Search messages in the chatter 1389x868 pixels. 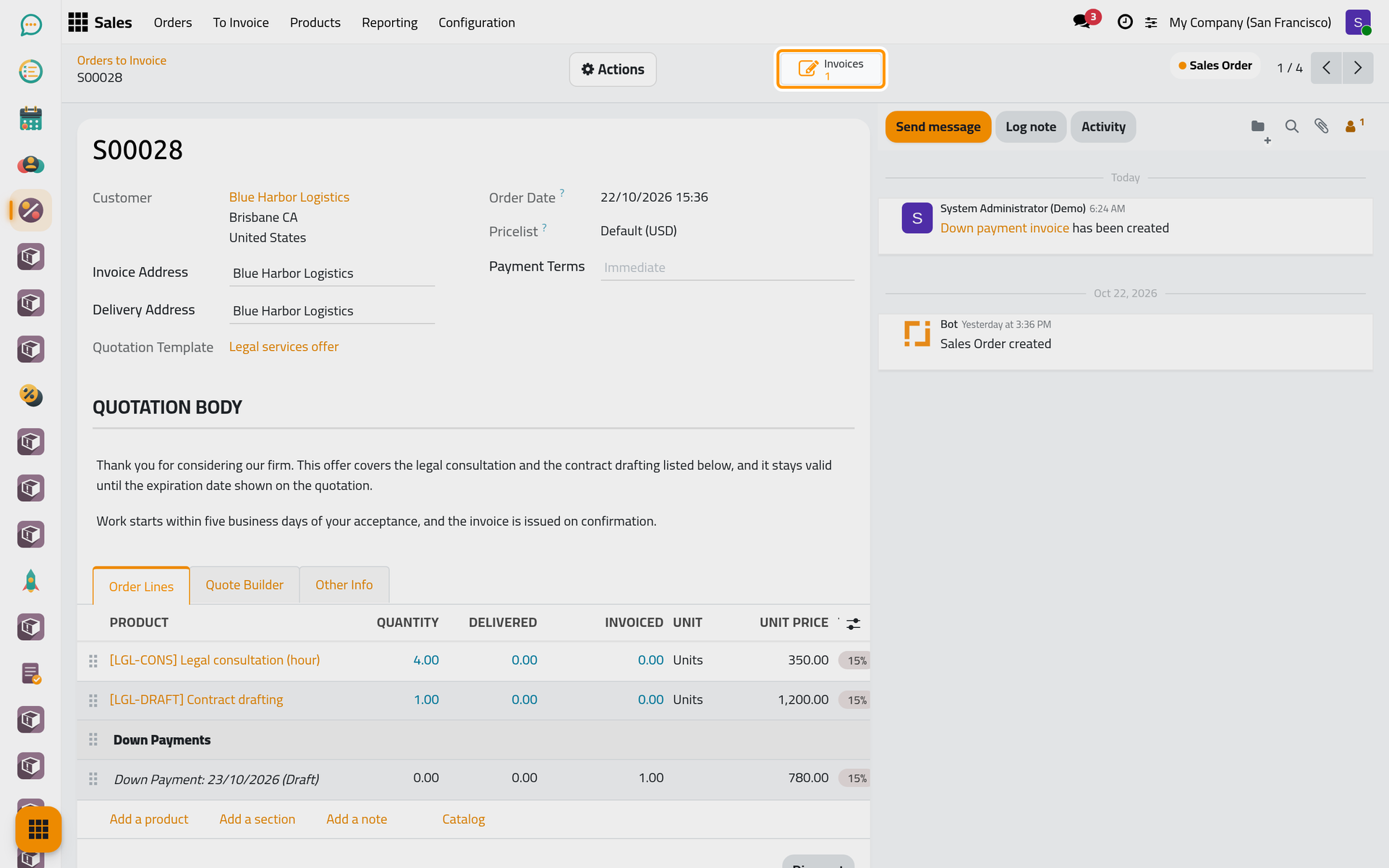tap(1291, 127)
